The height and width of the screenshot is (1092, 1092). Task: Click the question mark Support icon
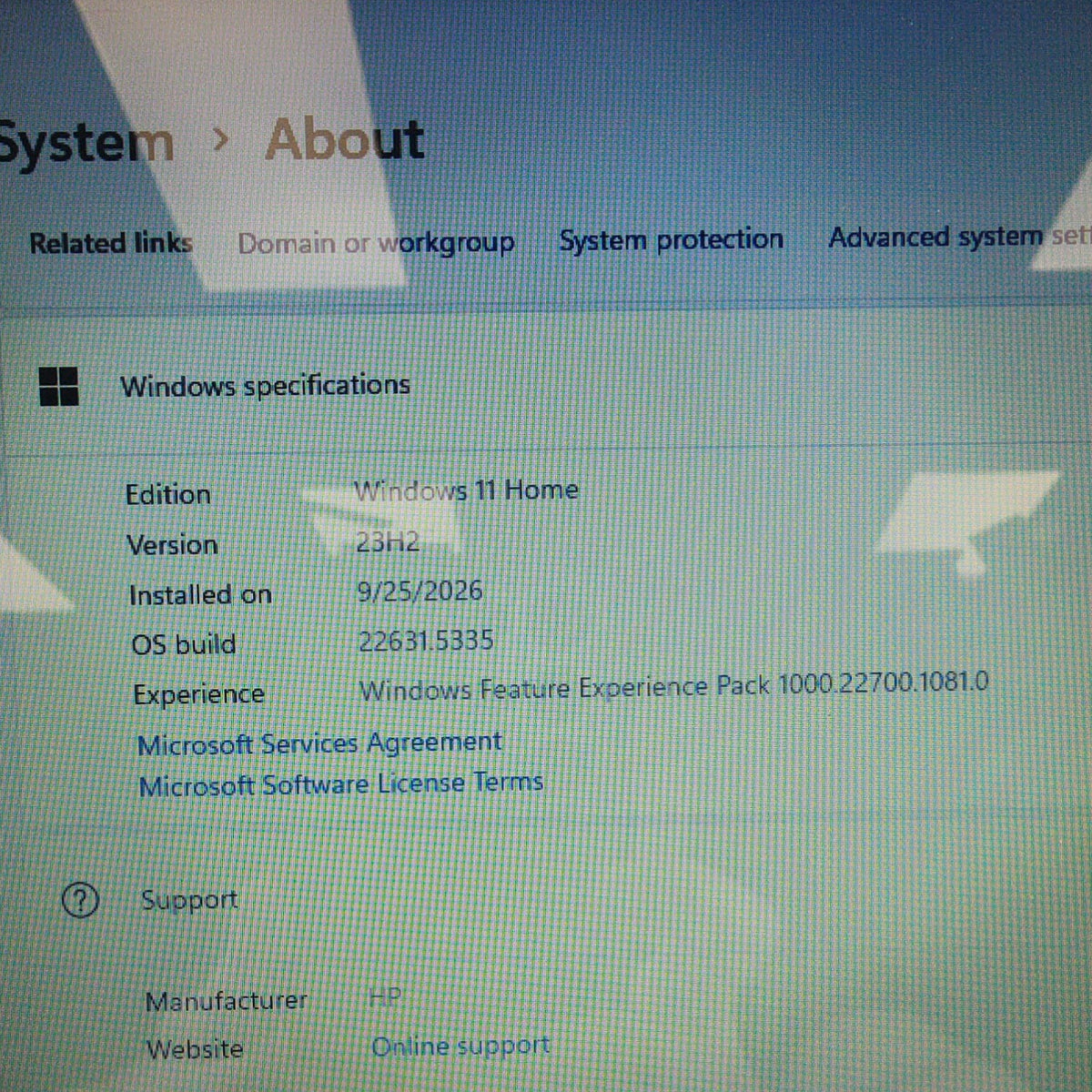tap(80, 901)
